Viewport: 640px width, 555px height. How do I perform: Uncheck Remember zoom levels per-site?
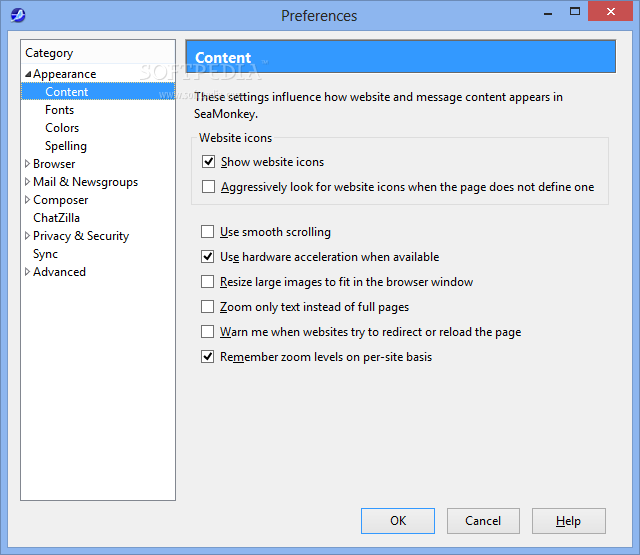point(207,356)
